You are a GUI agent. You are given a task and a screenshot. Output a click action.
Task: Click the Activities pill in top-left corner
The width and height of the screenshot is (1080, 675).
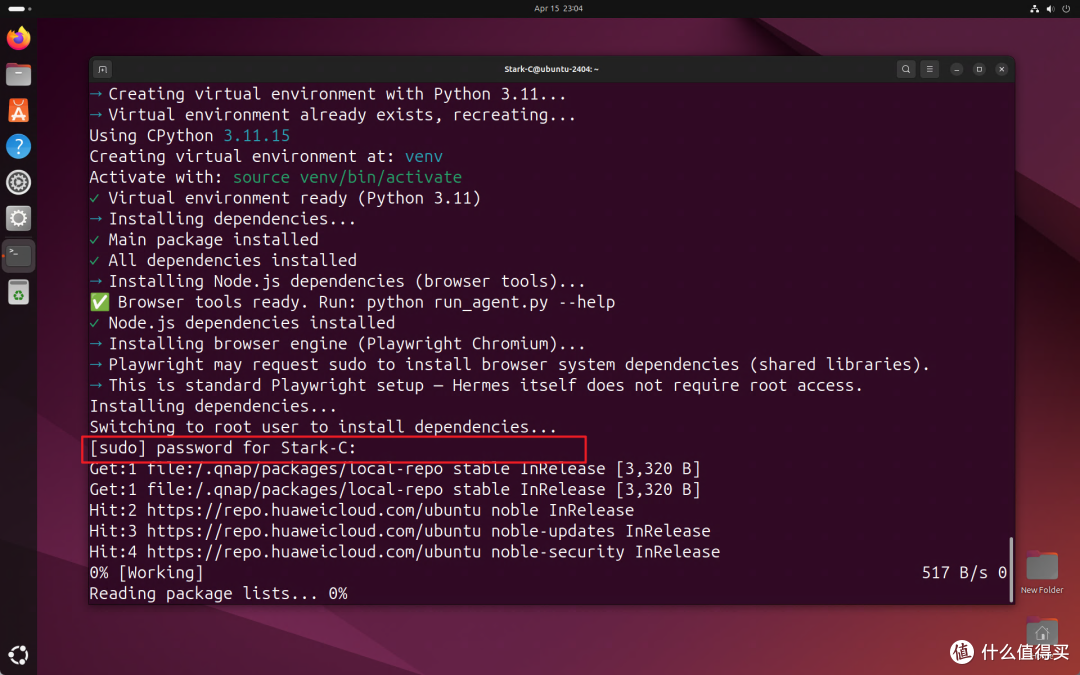[19, 9]
